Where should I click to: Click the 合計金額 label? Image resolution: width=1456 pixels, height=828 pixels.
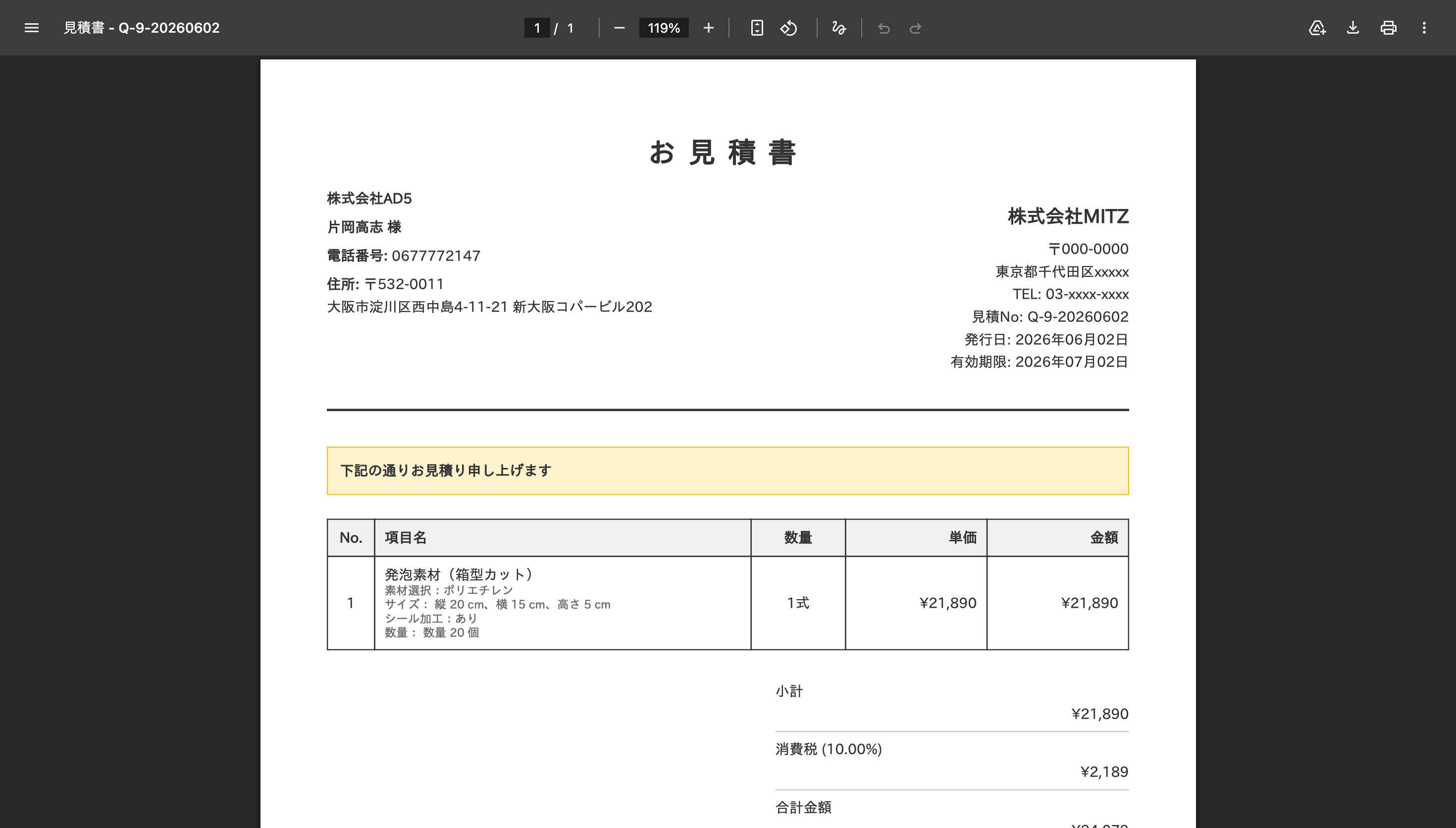coord(803,807)
